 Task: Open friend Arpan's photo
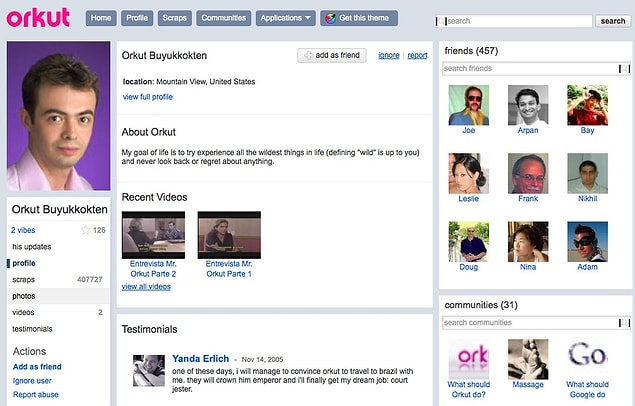click(528, 105)
